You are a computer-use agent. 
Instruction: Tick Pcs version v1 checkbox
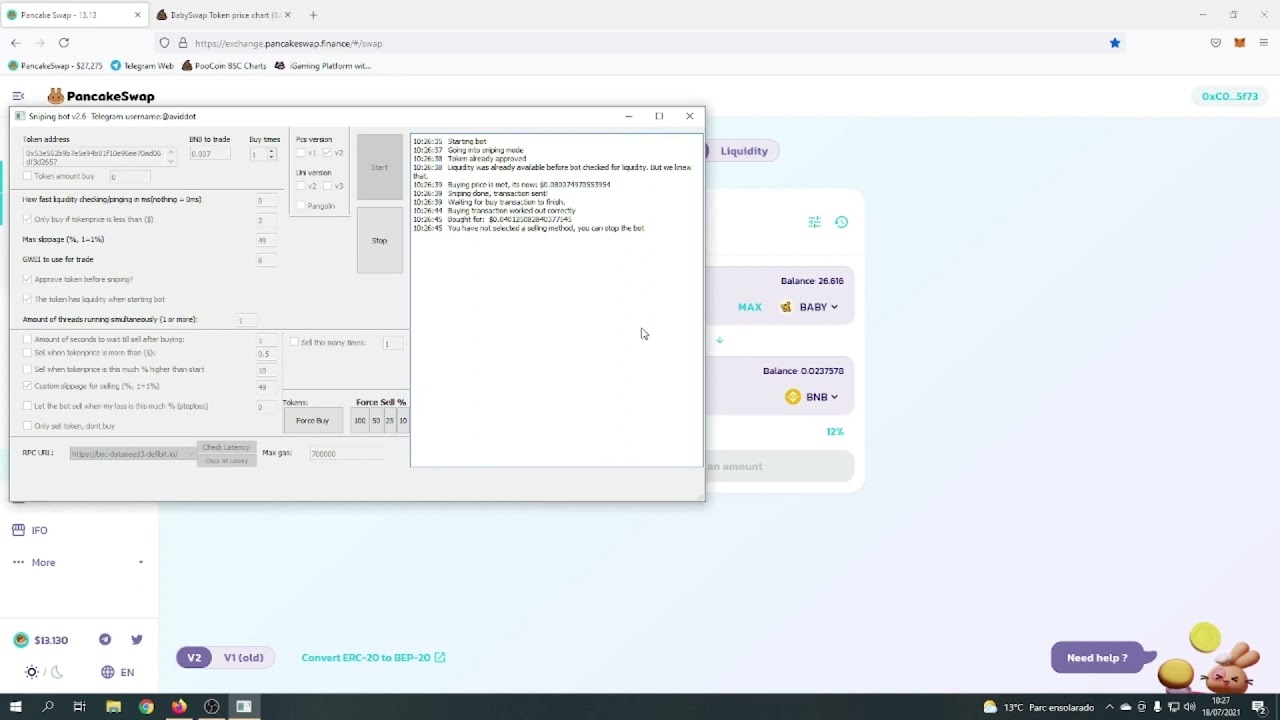tap(301, 153)
